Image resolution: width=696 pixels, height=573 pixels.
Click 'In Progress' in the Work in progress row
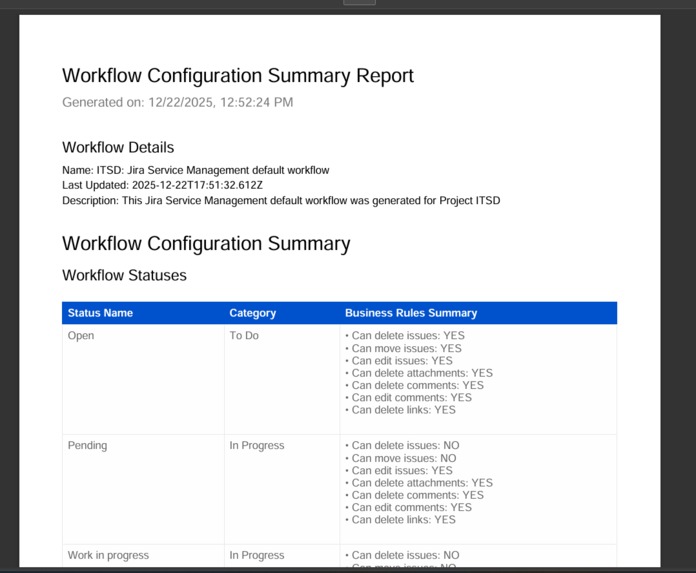tap(257, 555)
